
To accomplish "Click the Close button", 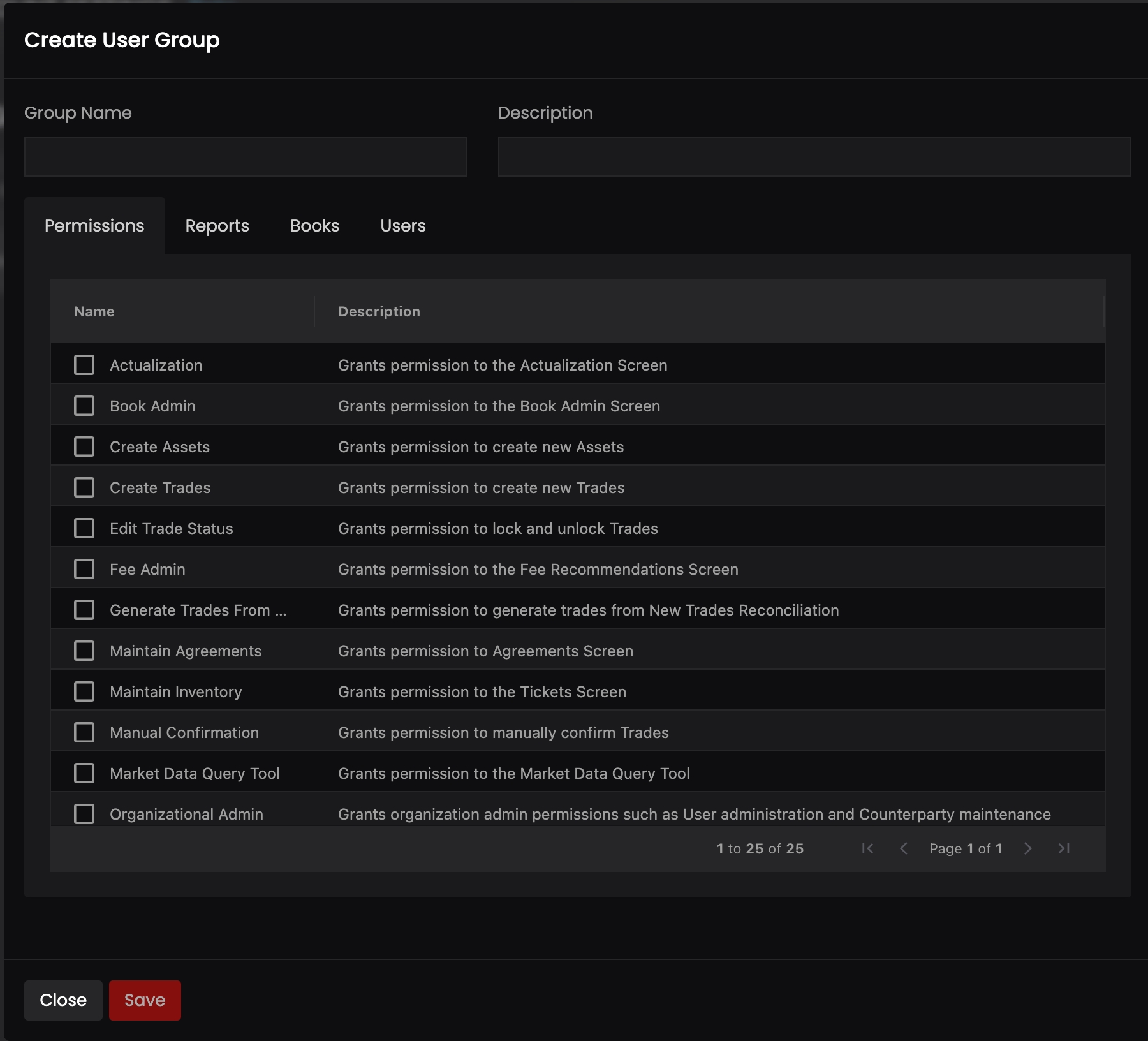I will 63,1000.
